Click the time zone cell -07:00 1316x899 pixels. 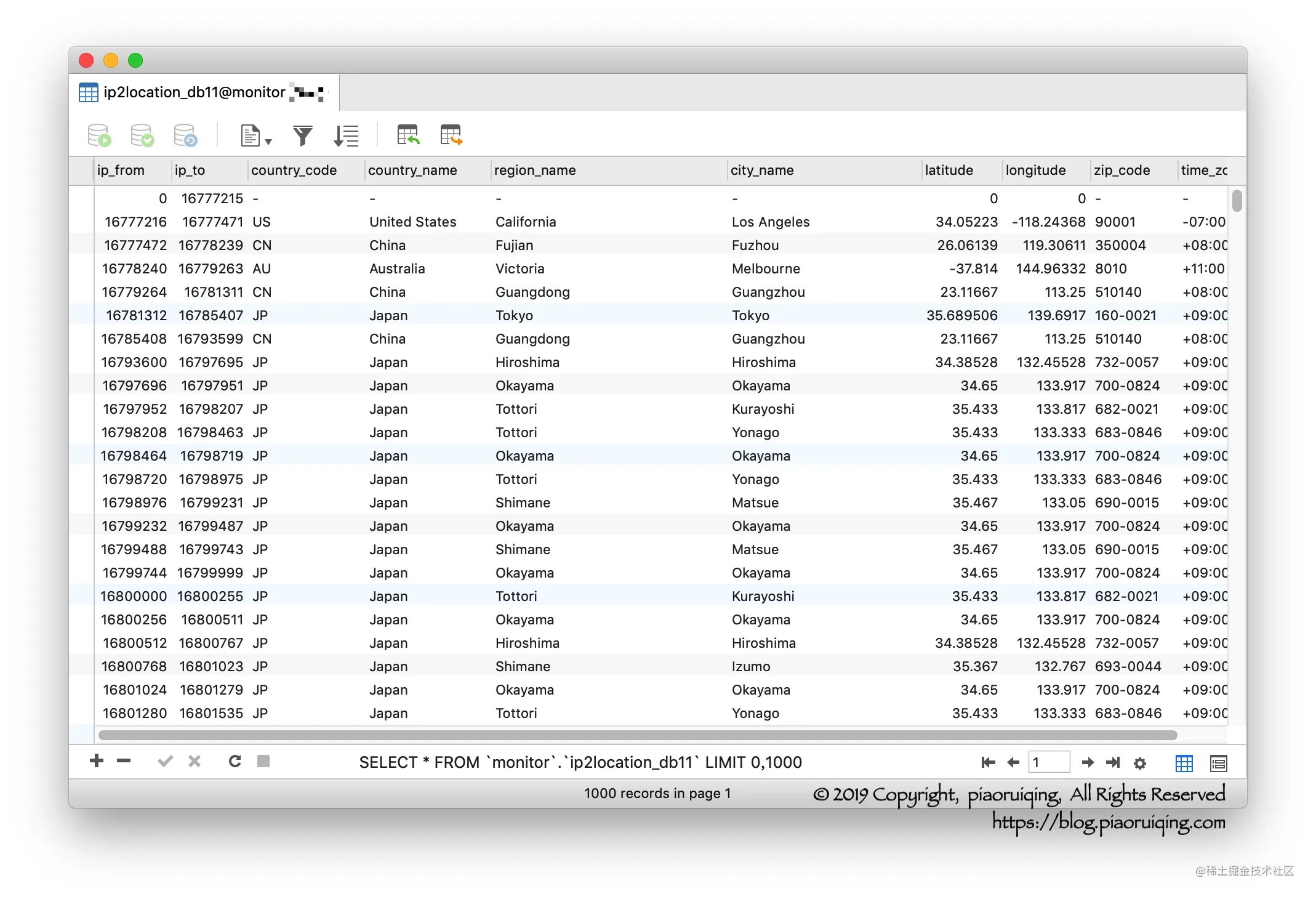pyautogui.click(x=1204, y=222)
